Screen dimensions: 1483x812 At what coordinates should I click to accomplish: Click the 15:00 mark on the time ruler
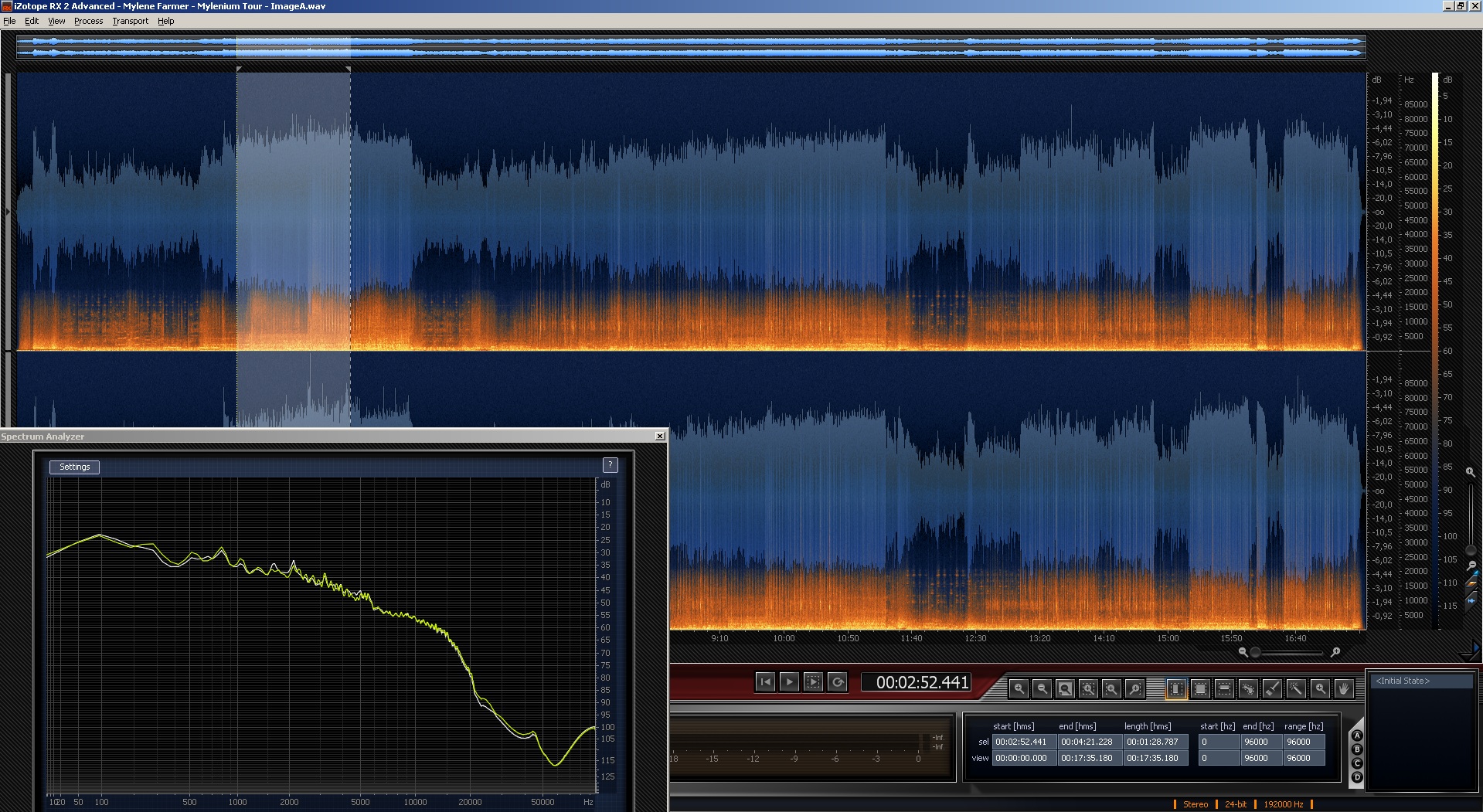pyautogui.click(x=1168, y=638)
